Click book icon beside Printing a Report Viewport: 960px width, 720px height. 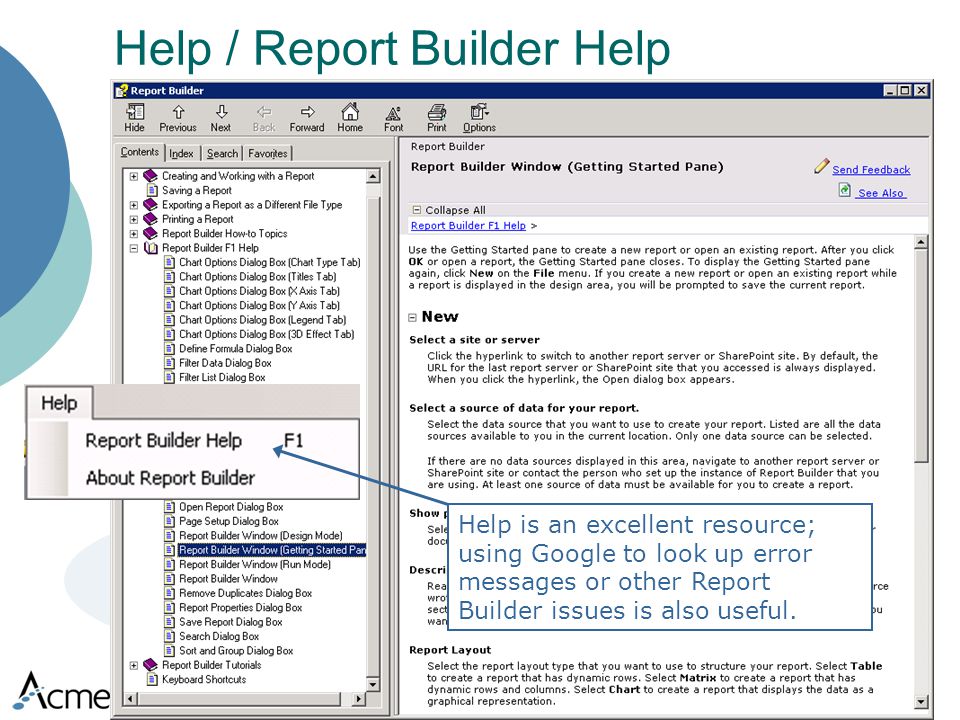tap(151, 219)
